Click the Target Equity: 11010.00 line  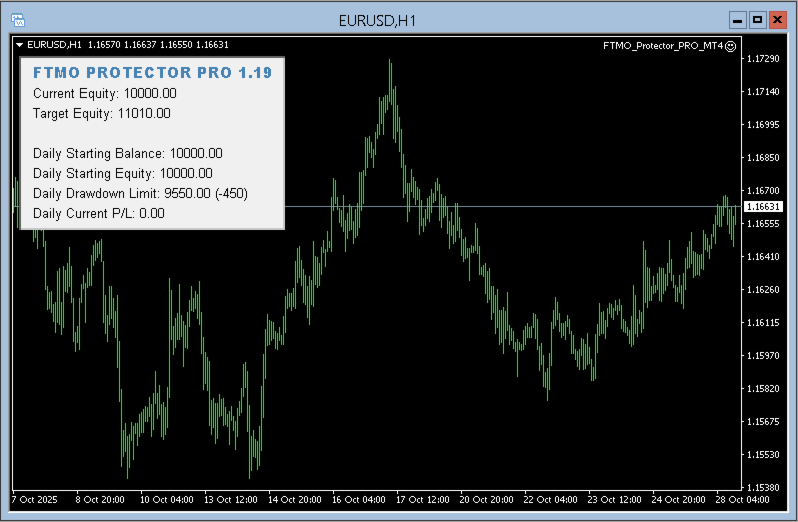(102, 113)
